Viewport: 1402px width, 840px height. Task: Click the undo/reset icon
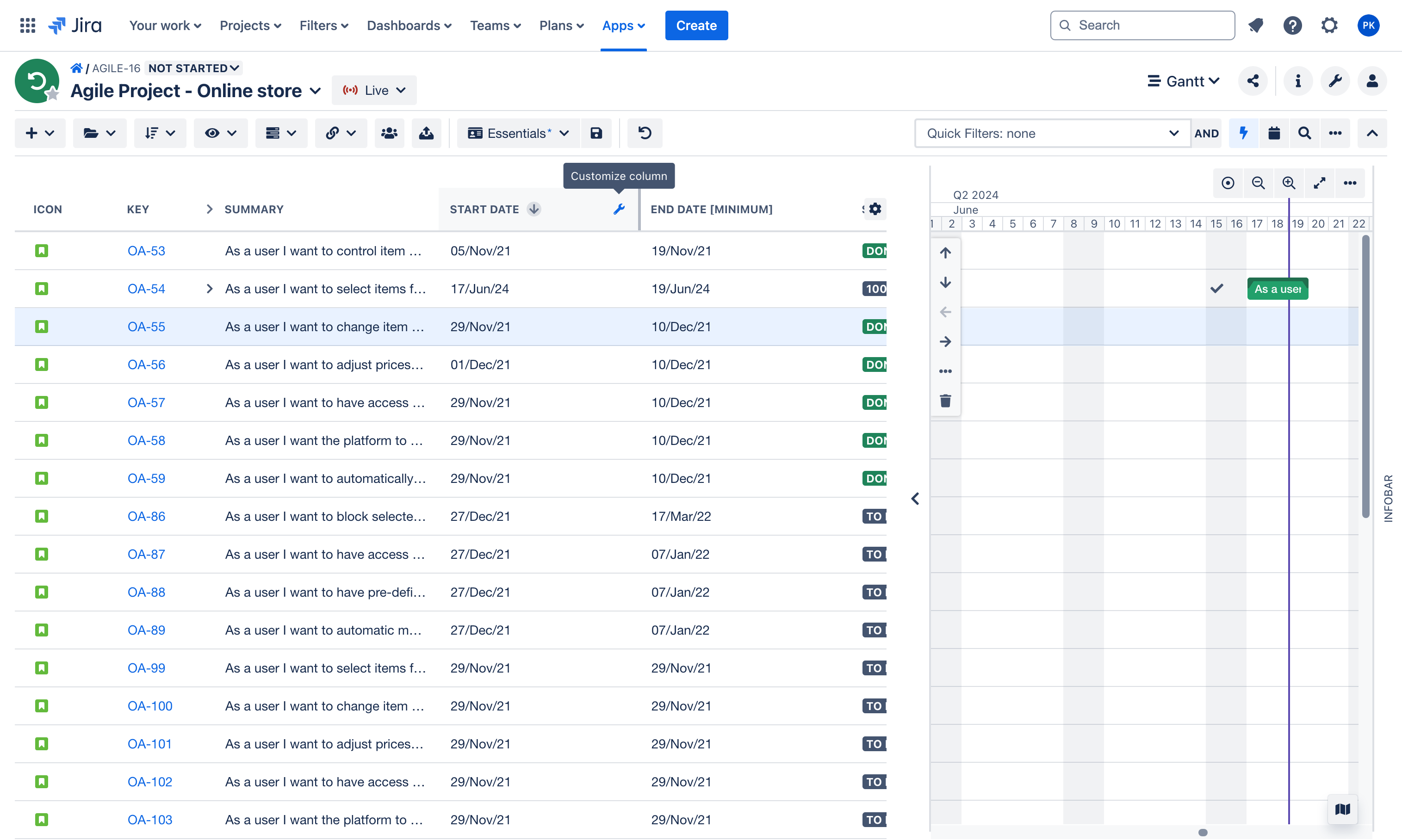tap(645, 133)
